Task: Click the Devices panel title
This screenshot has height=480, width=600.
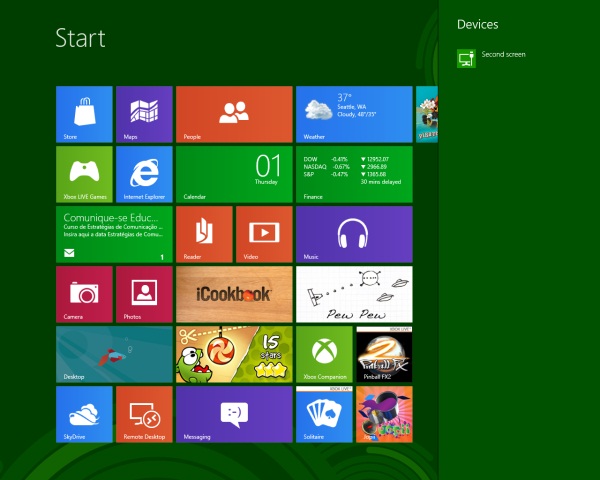Action: click(x=478, y=24)
